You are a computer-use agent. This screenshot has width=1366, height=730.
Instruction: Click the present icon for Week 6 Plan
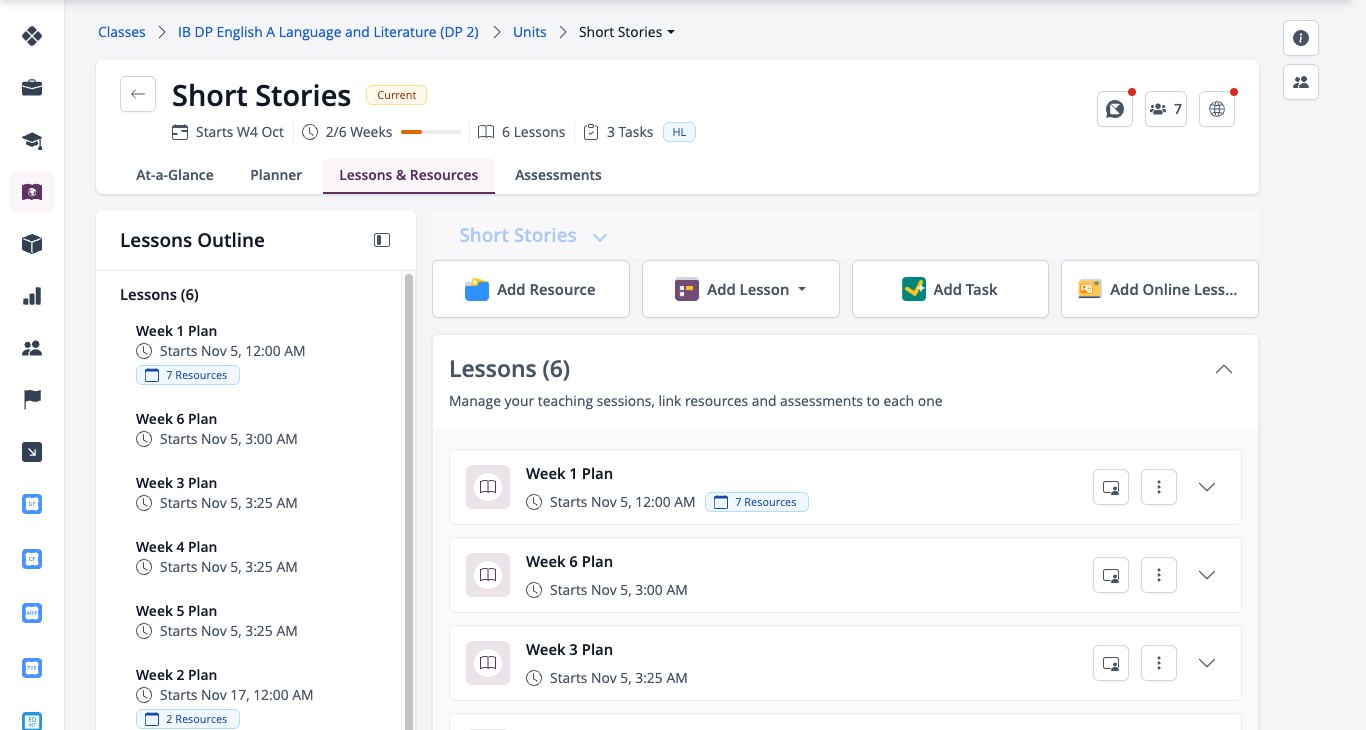tap(1111, 575)
